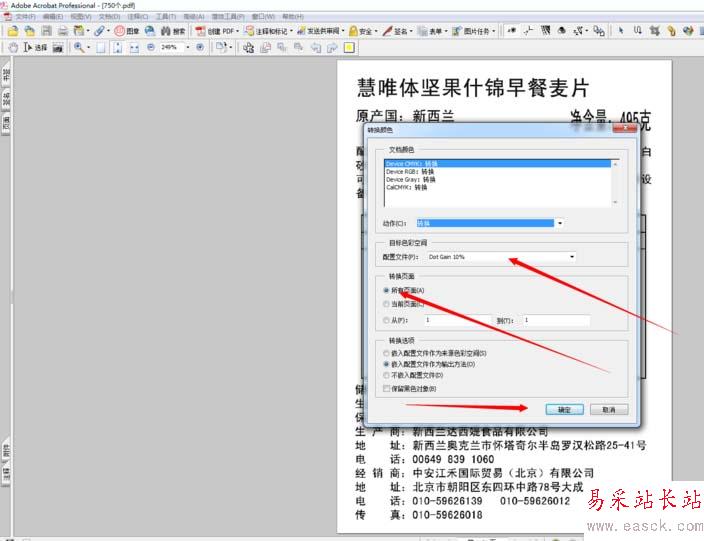Viewport: 704px width, 541px height.
Task: Click the Fit Page icon
Action: click(118, 47)
